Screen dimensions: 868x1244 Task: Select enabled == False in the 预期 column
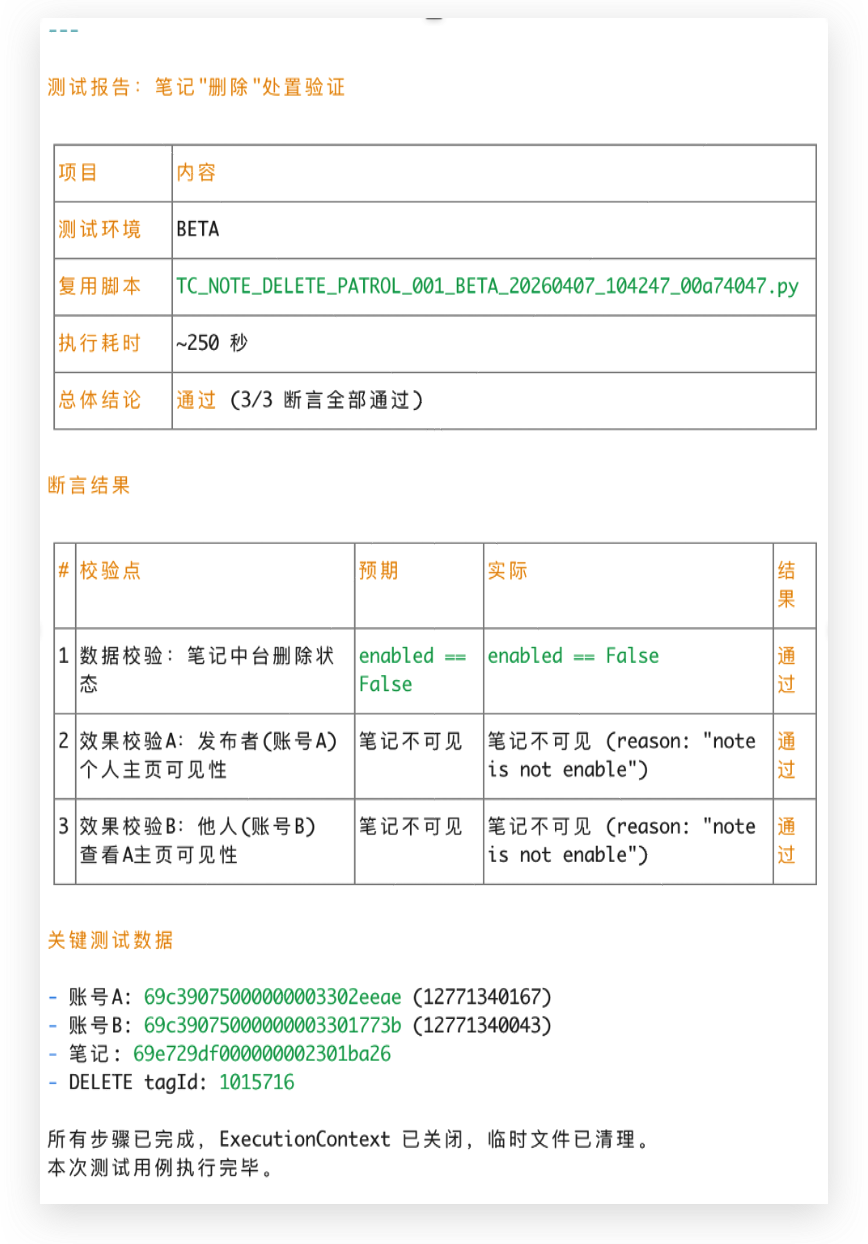point(413,670)
